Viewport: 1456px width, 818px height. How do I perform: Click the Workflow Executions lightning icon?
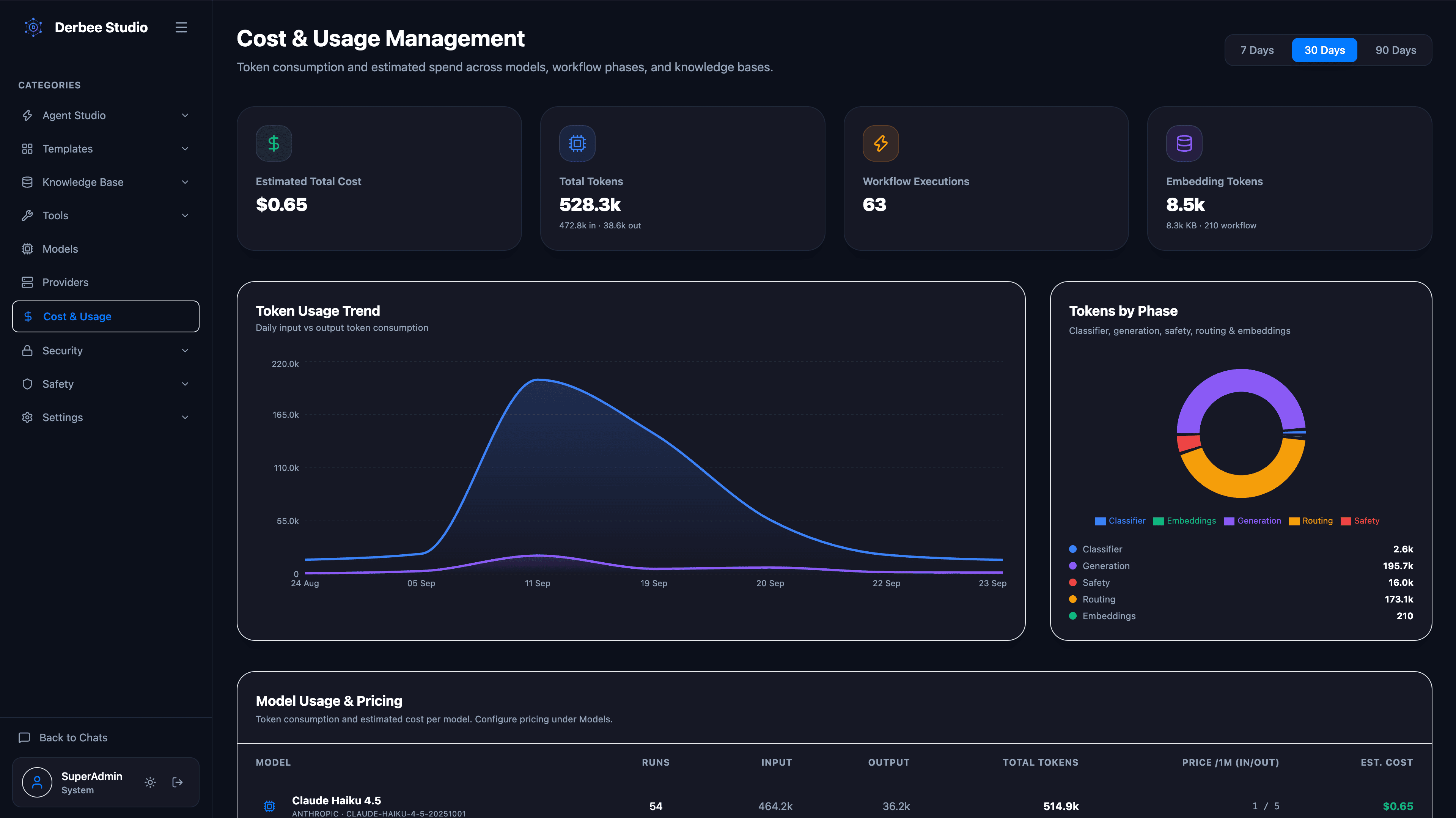click(x=881, y=143)
